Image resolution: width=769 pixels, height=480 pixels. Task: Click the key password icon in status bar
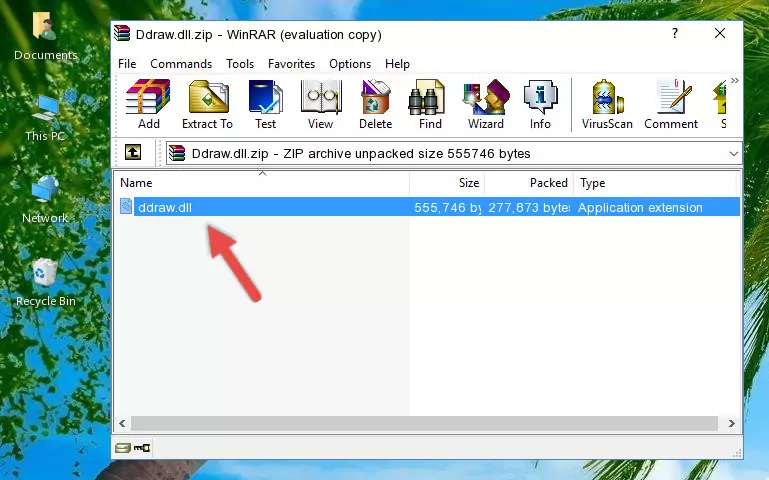142,447
